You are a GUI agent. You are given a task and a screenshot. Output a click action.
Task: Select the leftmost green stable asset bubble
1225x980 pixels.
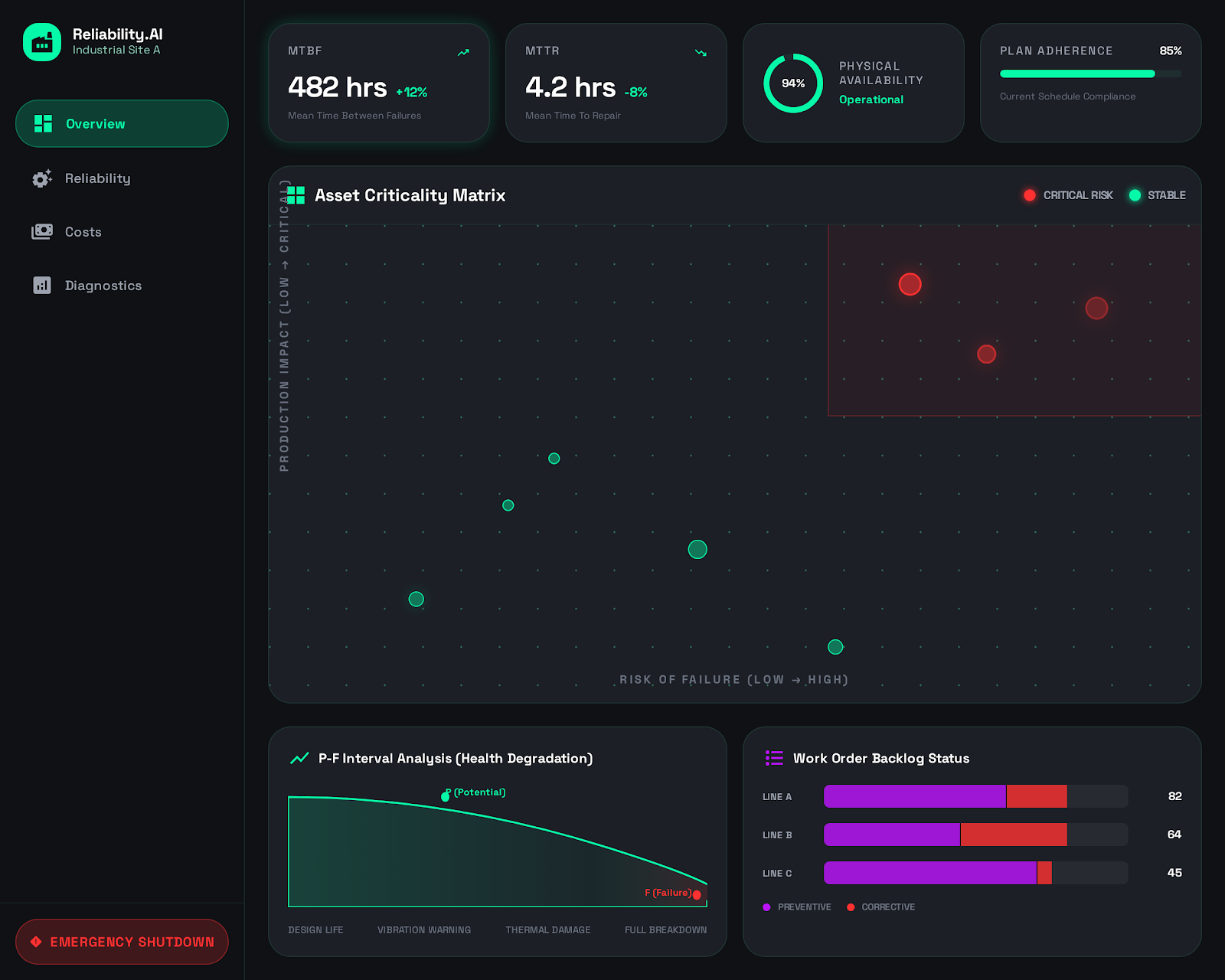416,599
